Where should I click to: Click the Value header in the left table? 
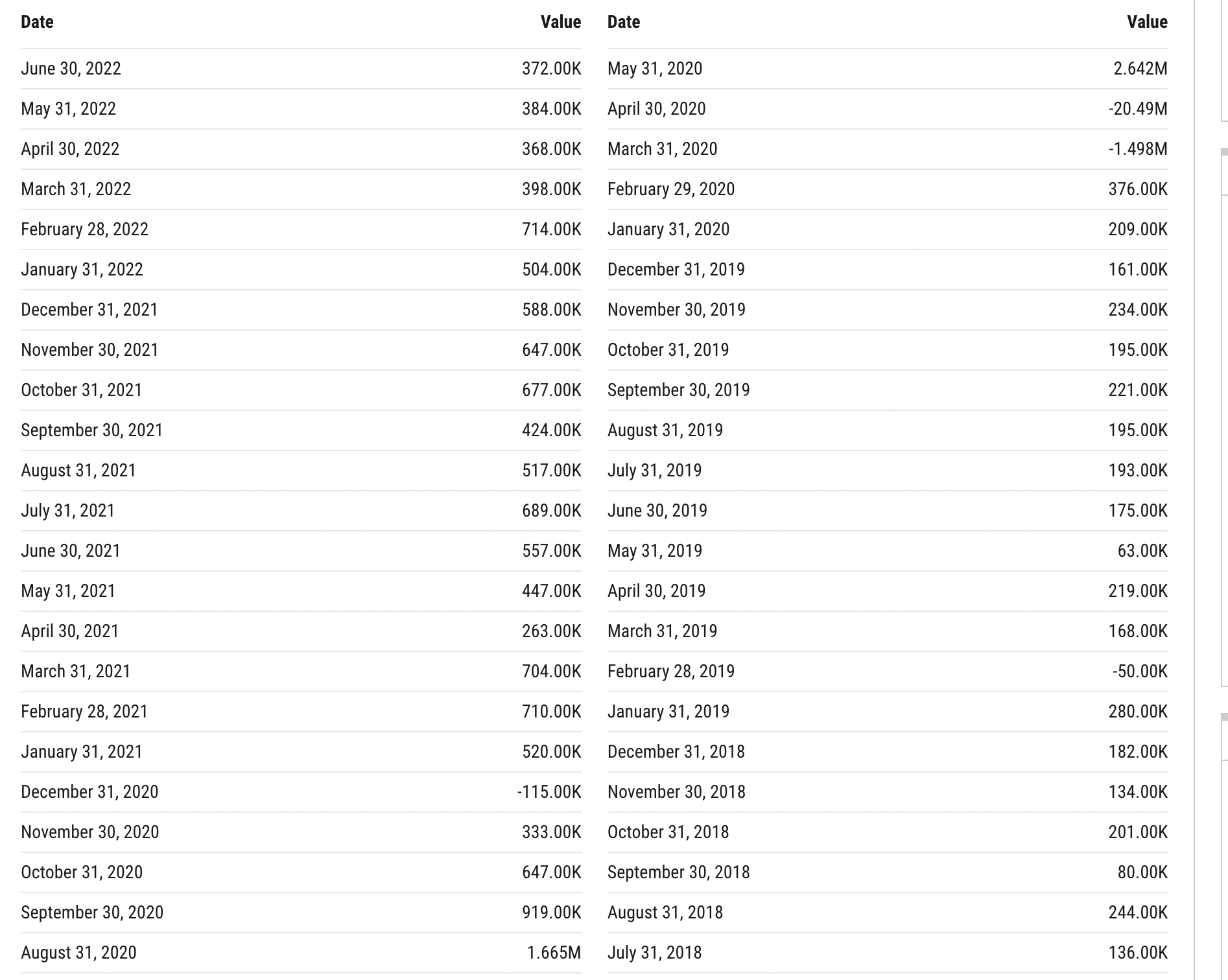click(560, 22)
